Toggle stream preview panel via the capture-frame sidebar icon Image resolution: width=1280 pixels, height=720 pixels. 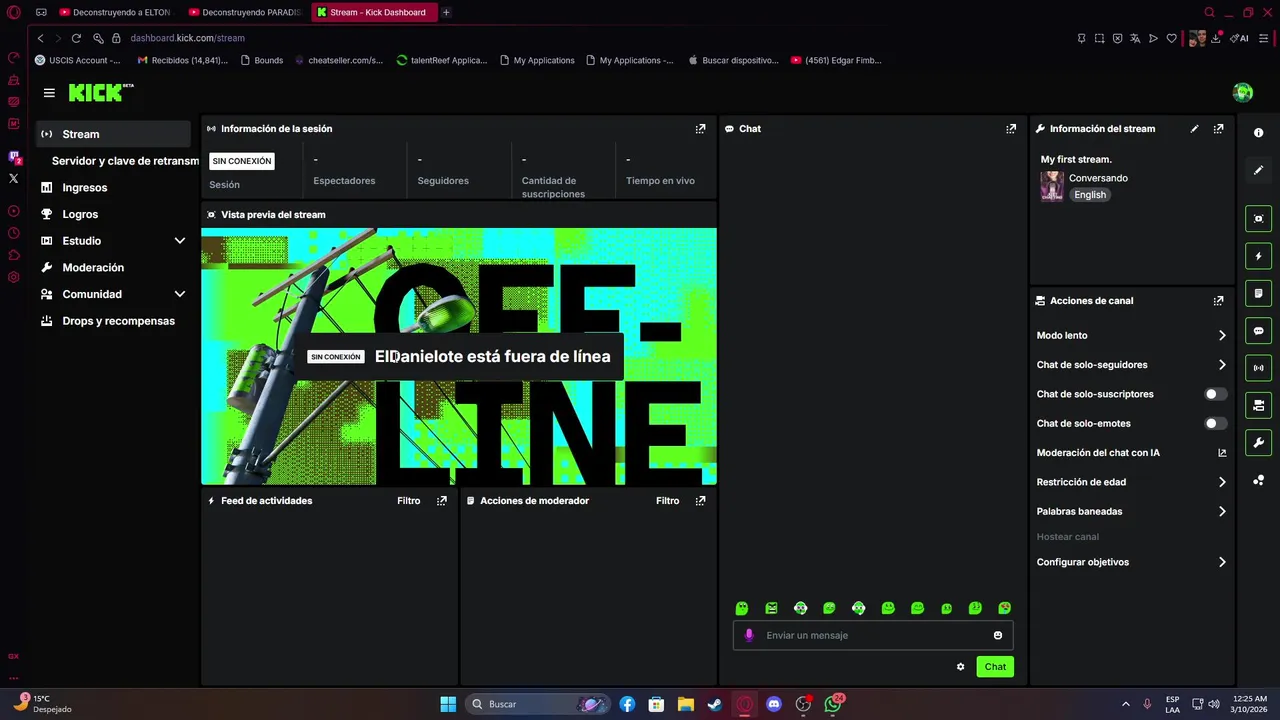coord(1258,219)
